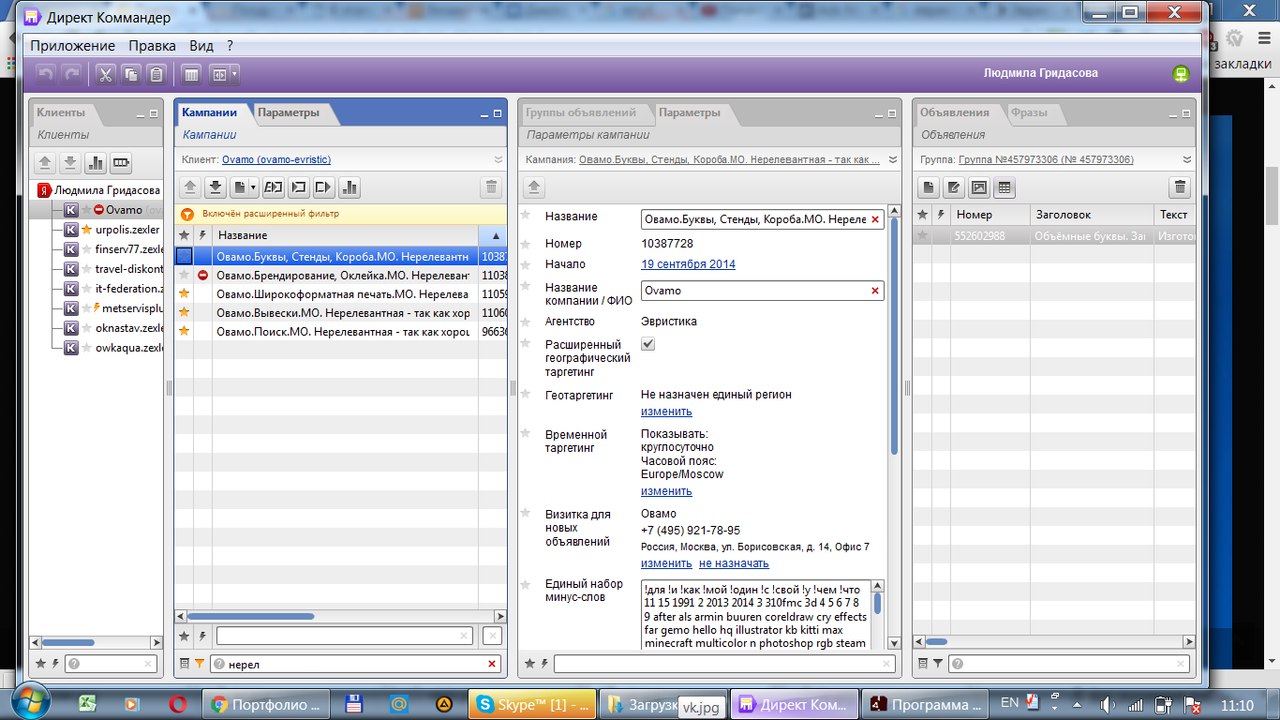Click the find-and-replace icon in Кампании toolbar
The height and width of the screenshot is (720, 1280).
click(273, 187)
